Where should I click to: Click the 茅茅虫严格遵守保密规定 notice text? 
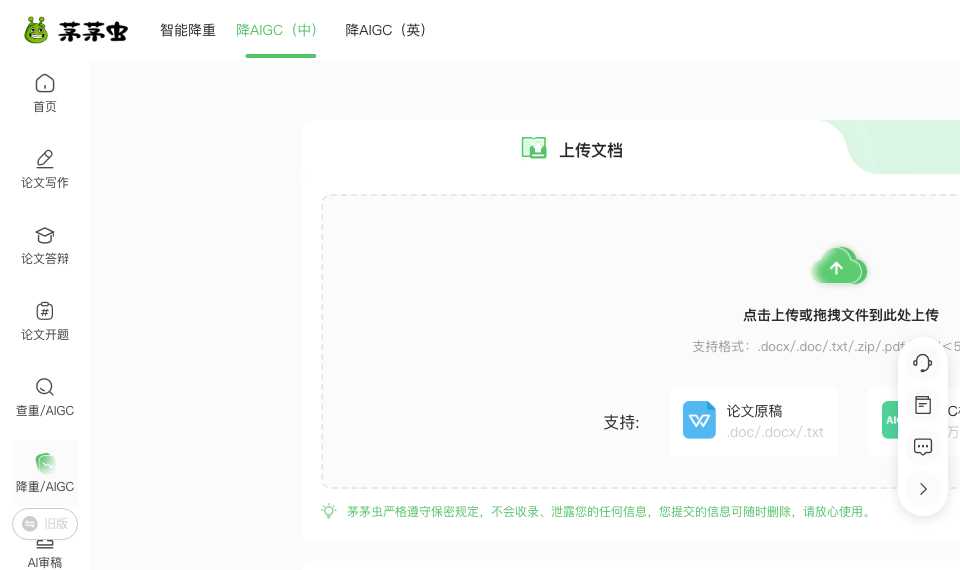point(609,511)
